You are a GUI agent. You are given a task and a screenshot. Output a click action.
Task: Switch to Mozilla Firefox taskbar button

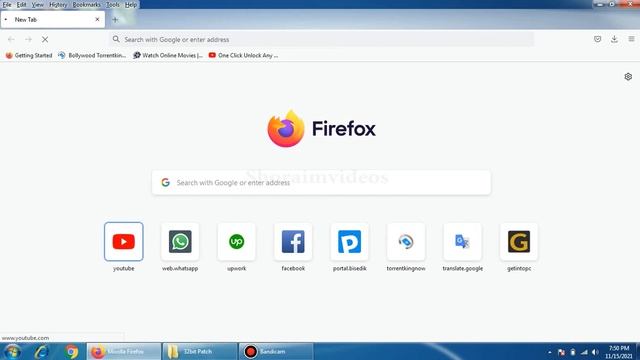124,351
